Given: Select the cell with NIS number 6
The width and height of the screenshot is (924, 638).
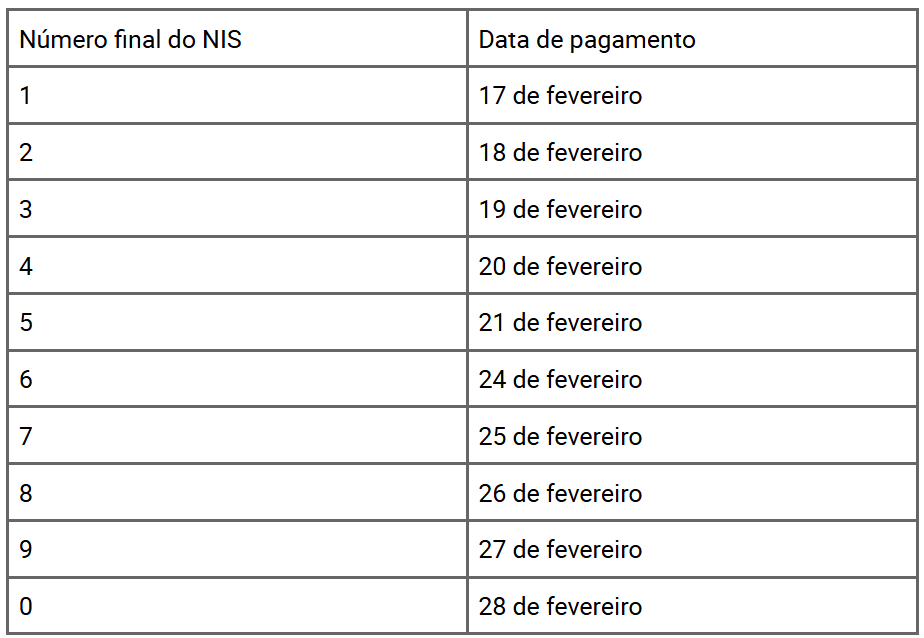Looking at the screenshot, I should point(237,379).
